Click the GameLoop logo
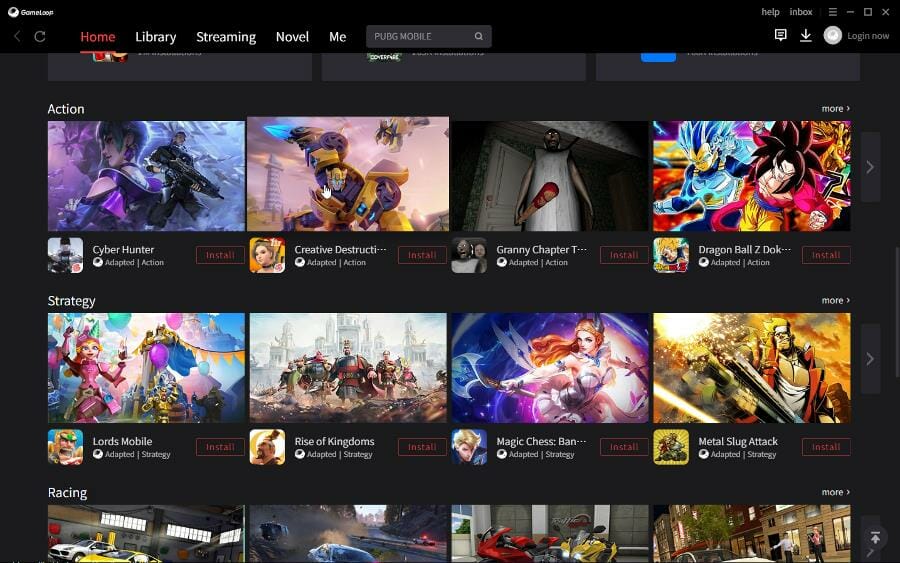This screenshot has width=900, height=563. [30, 12]
